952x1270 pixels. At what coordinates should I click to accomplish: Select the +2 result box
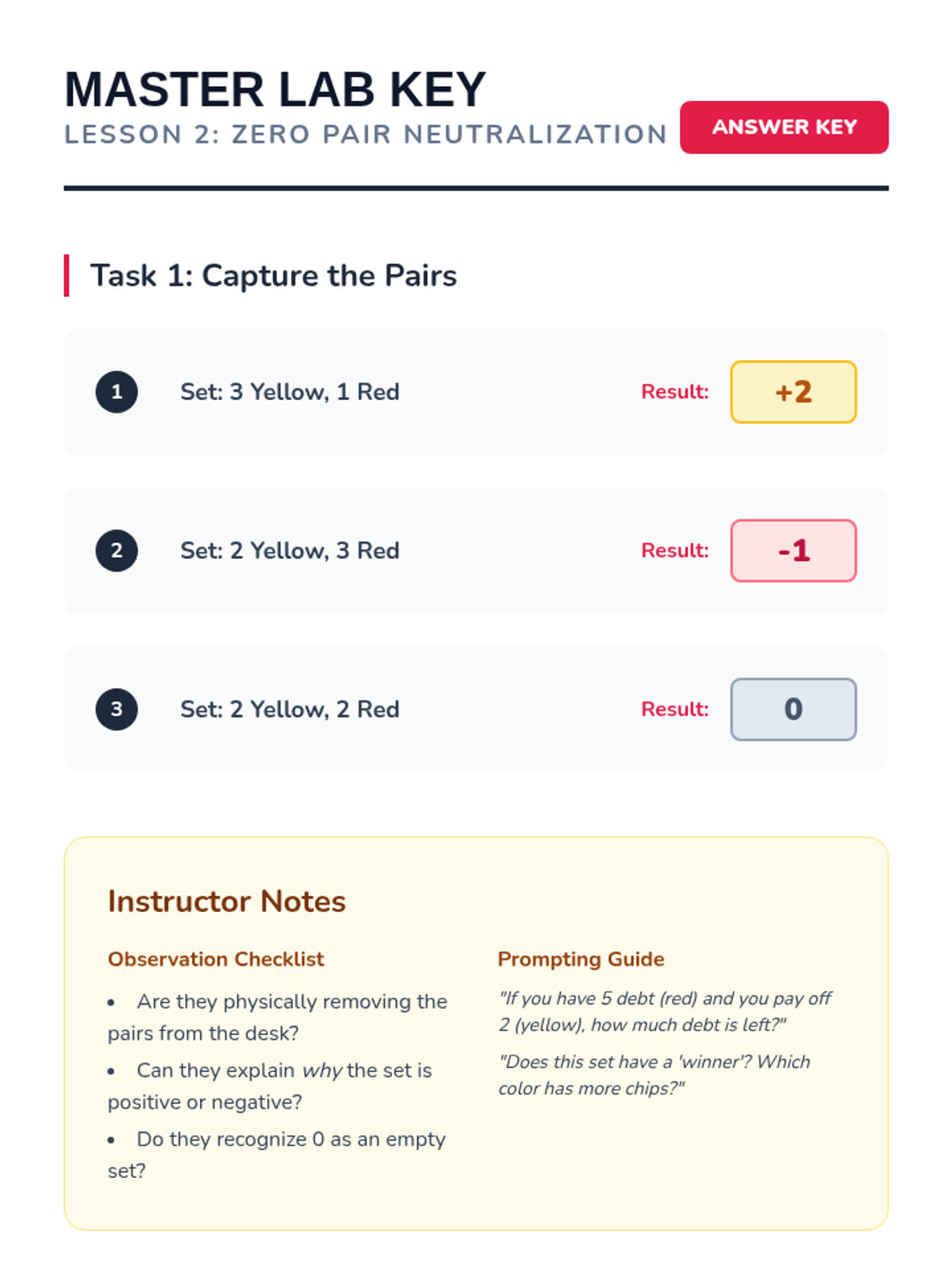coord(793,392)
